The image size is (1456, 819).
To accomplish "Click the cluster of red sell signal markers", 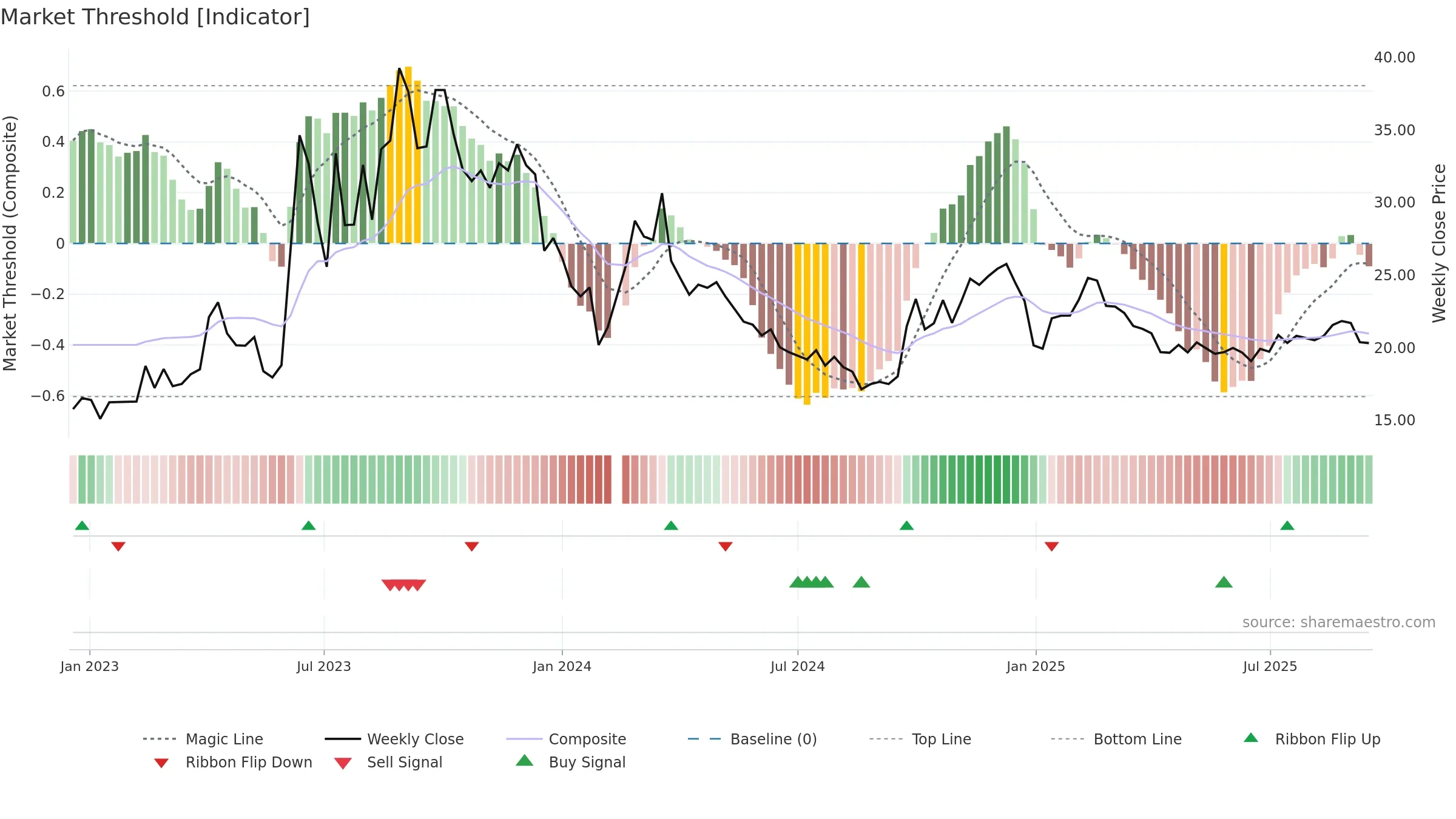I will 403,585.
